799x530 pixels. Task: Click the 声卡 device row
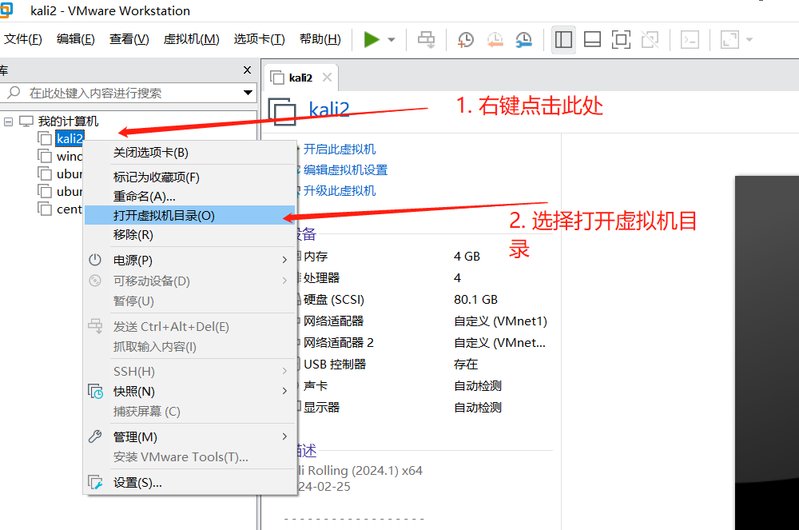(423, 386)
